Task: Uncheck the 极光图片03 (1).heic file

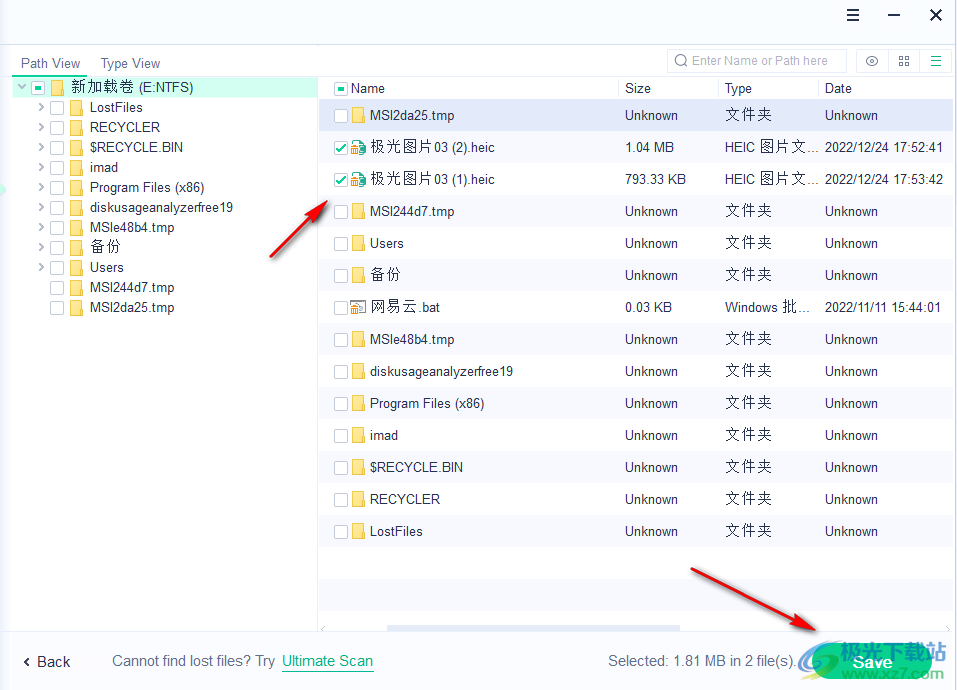Action: tap(340, 179)
